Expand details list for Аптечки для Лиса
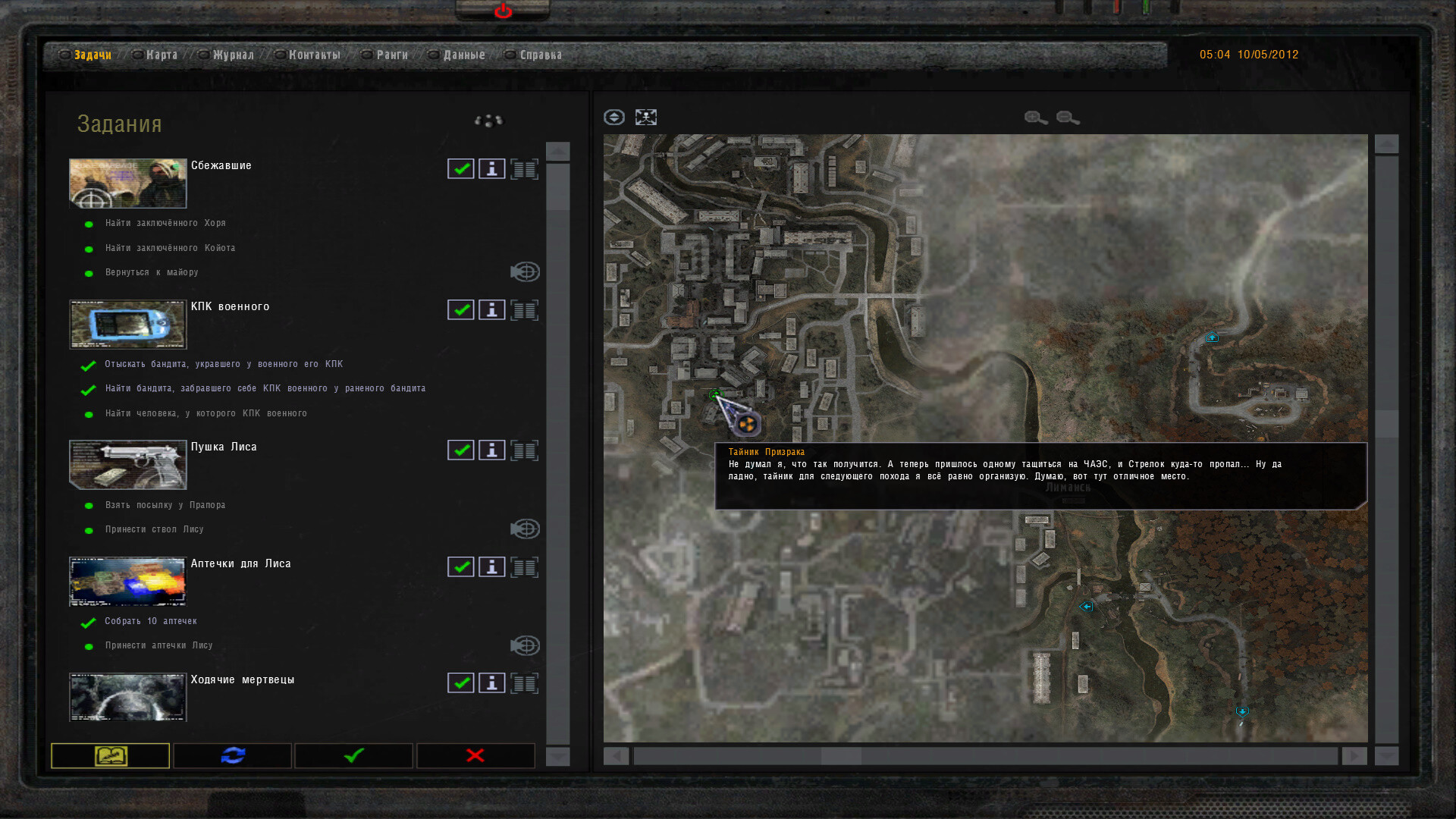Screen dimensions: 1456x819 point(524,566)
